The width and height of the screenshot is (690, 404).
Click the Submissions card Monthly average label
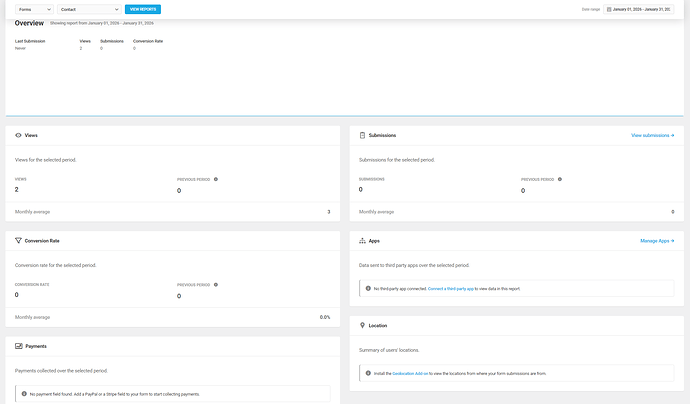(x=376, y=212)
